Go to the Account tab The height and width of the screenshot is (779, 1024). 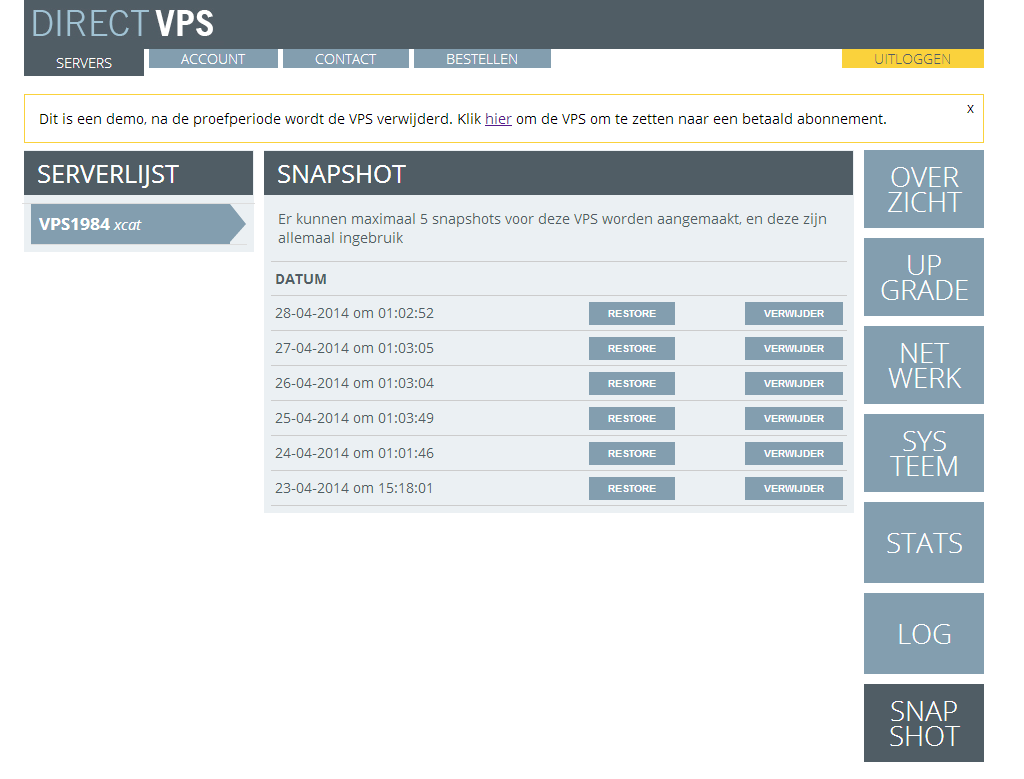[x=213, y=59]
